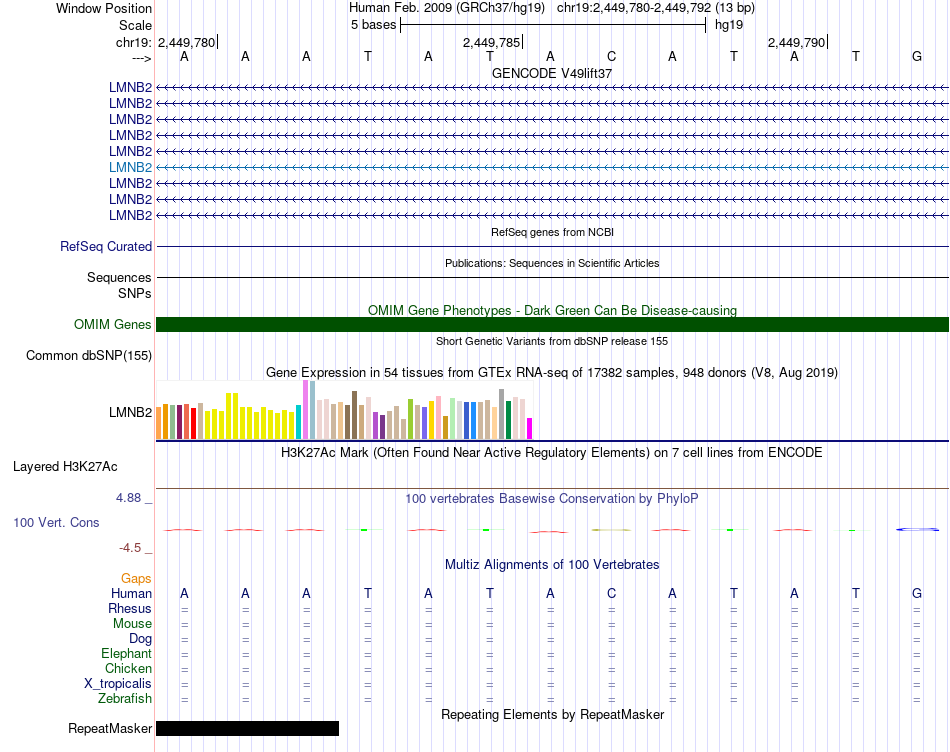Click the Dog alignment row label
950x752 pixels.
click(x=141, y=639)
